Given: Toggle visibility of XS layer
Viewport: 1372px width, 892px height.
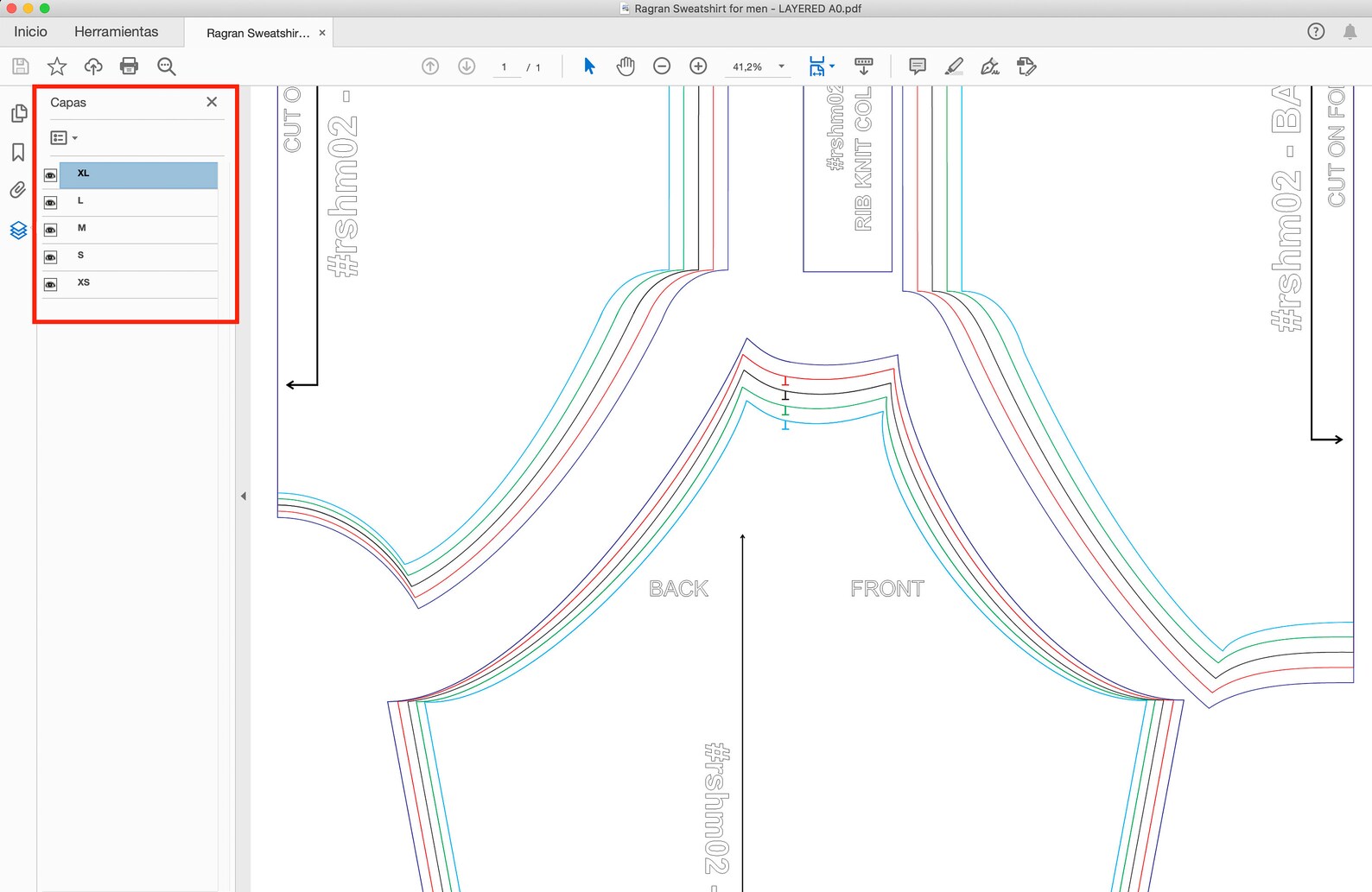Looking at the screenshot, I should coord(51,285).
